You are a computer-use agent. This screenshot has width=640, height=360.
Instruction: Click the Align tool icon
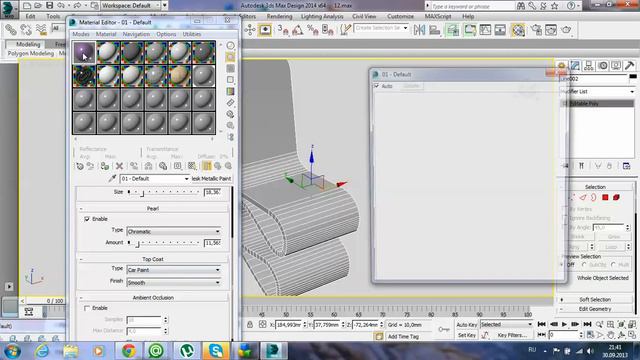pos(435,30)
